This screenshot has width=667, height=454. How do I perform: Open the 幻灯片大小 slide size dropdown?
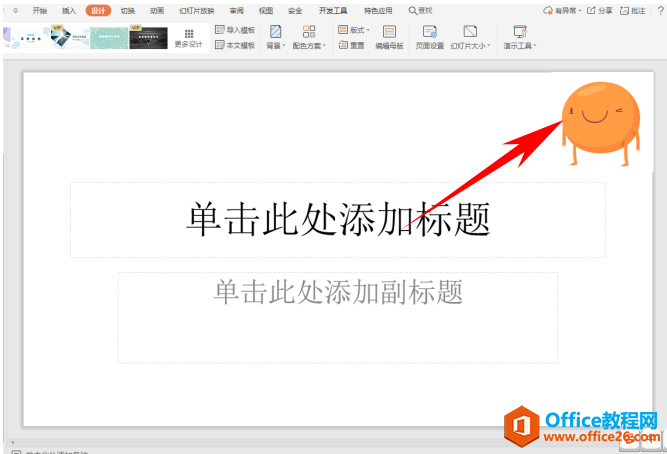click(470, 36)
